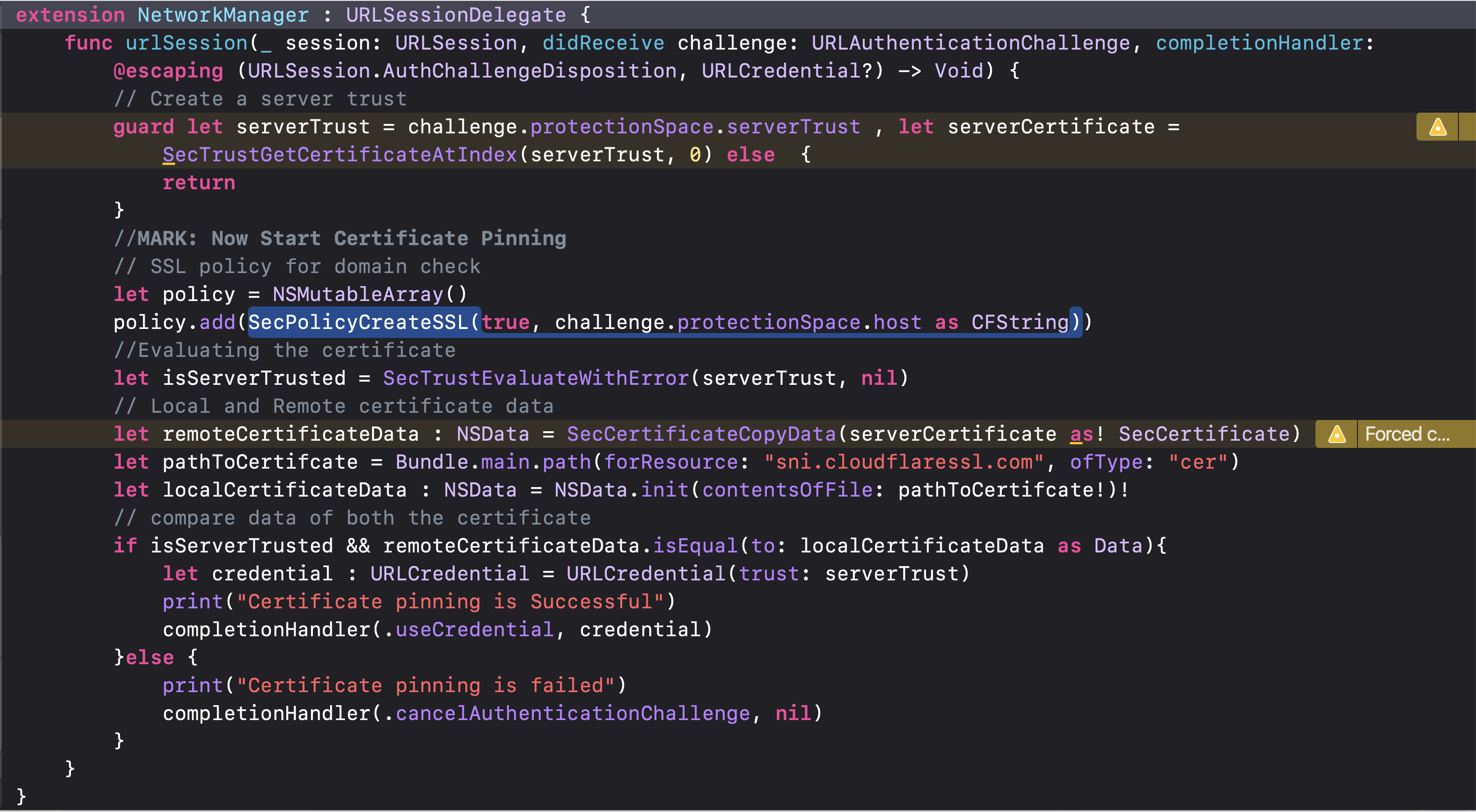Click URLSessionDelegate in the extension declaration
1476x812 pixels.
pyautogui.click(x=455, y=15)
